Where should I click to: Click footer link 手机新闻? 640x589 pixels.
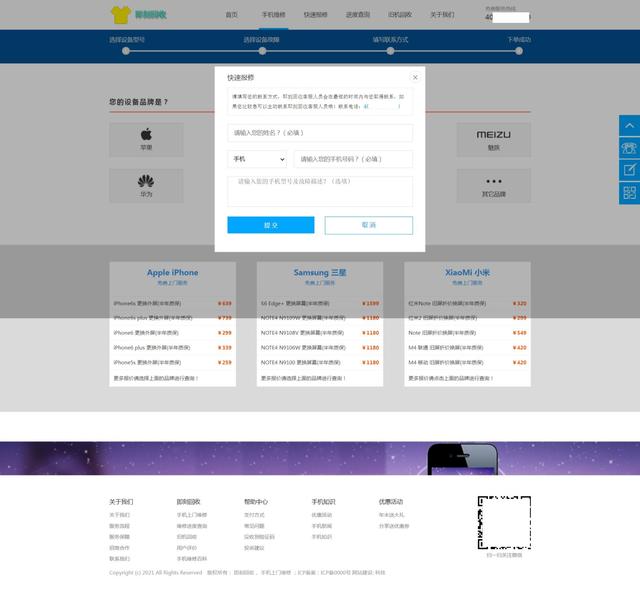(x=322, y=526)
